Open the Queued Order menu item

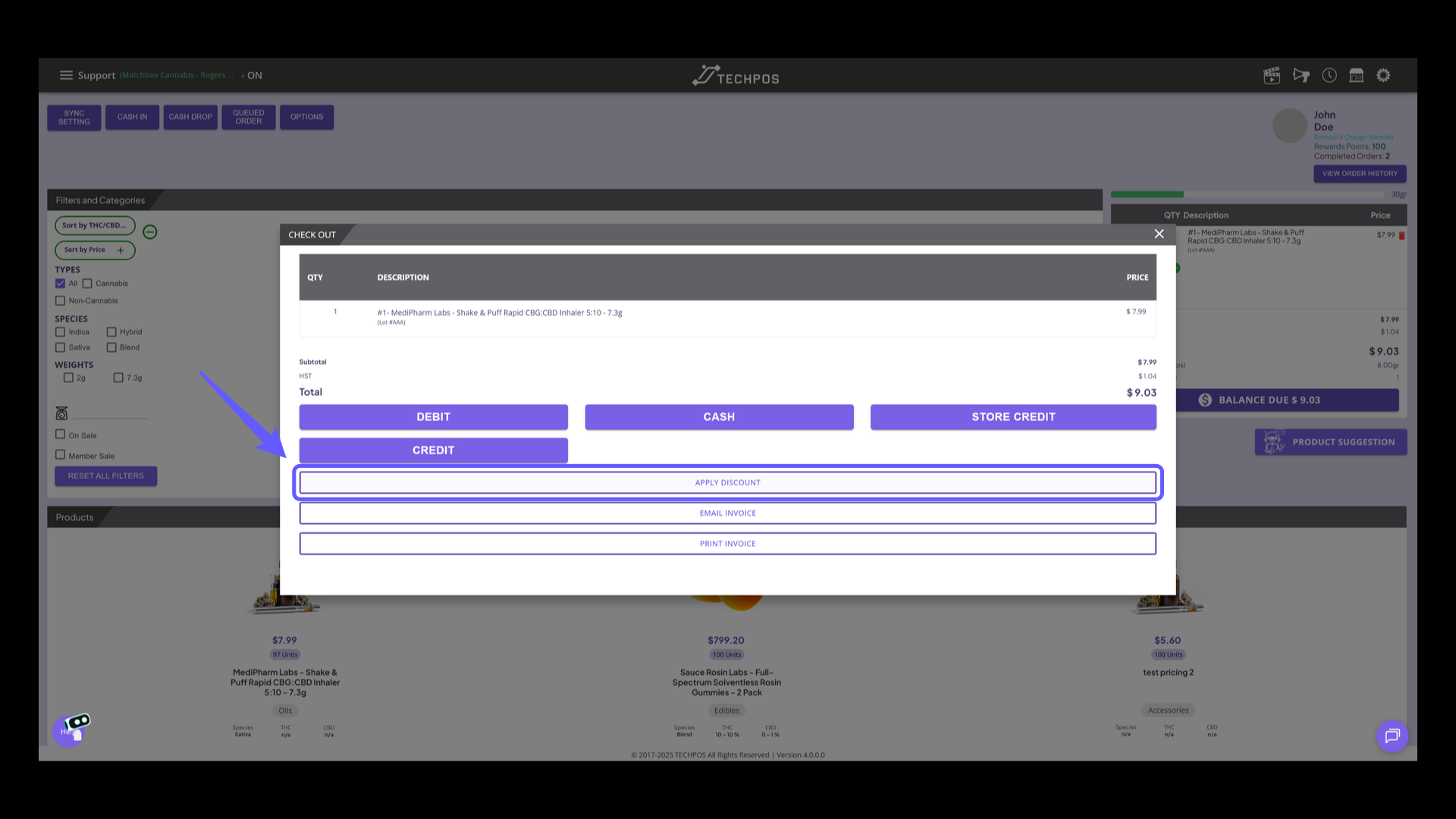(249, 117)
